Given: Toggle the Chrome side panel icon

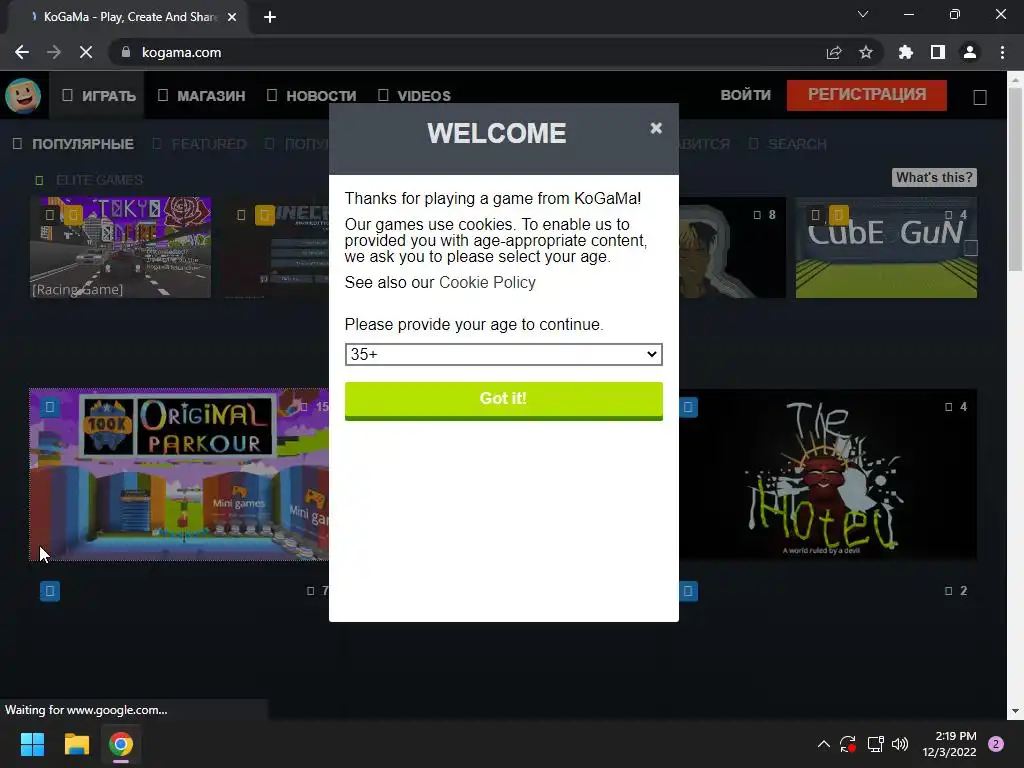Looking at the screenshot, I should (938, 52).
